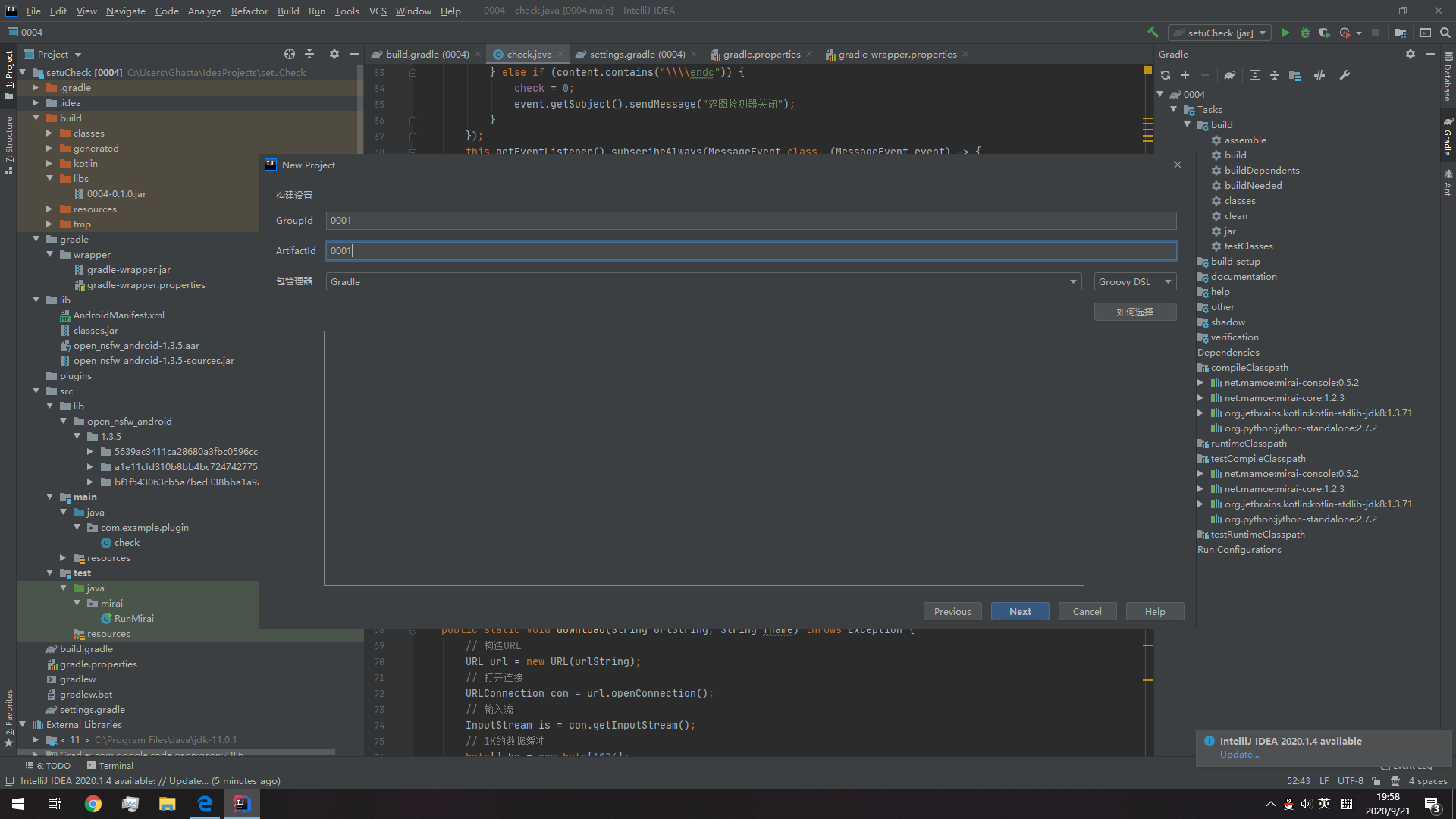Click the Gradle wrench build settings icon
The height and width of the screenshot is (819, 1456).
(1345, 75)
